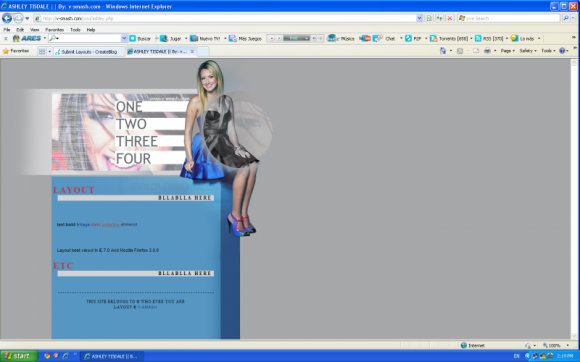The image size is (580, 362).
Task: Click the Compatibility View page icon
Action: tap(429, 18)
